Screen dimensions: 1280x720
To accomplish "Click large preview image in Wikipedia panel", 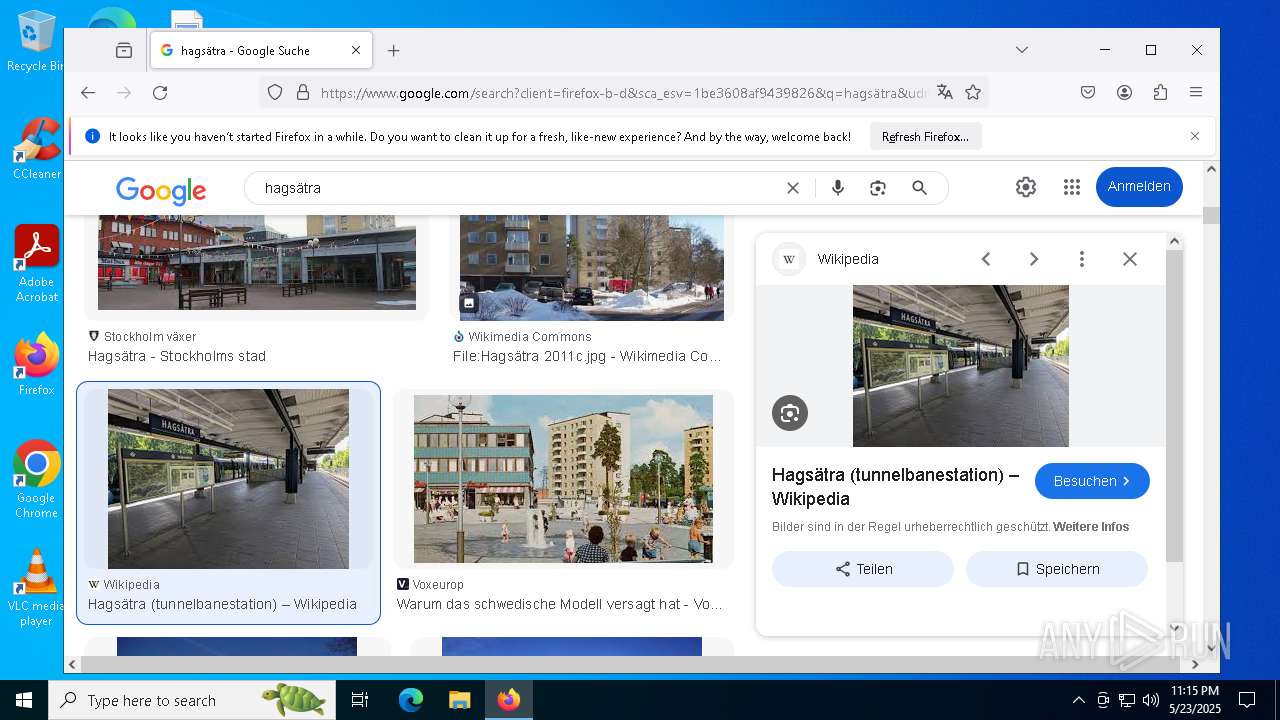I will click(x=961, y=366).
